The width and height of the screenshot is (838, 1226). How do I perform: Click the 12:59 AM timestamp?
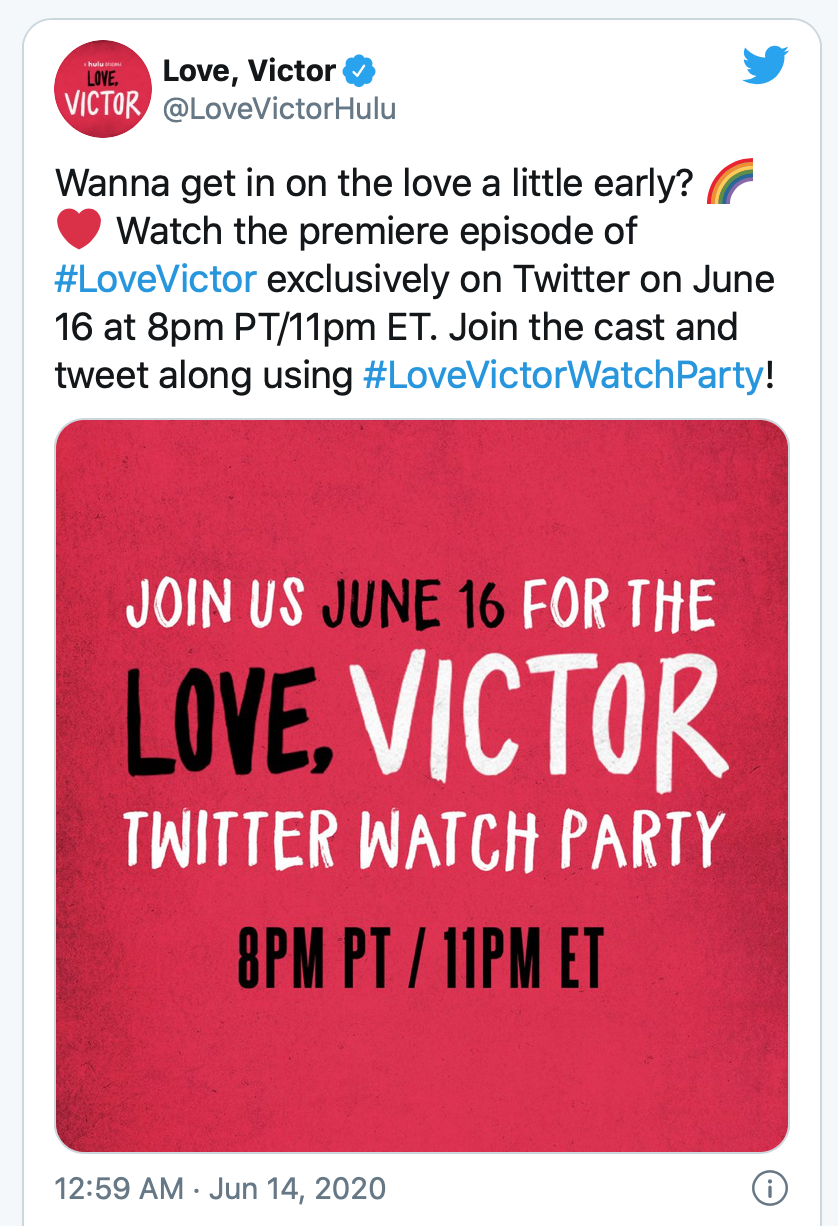coord(119,1188)
